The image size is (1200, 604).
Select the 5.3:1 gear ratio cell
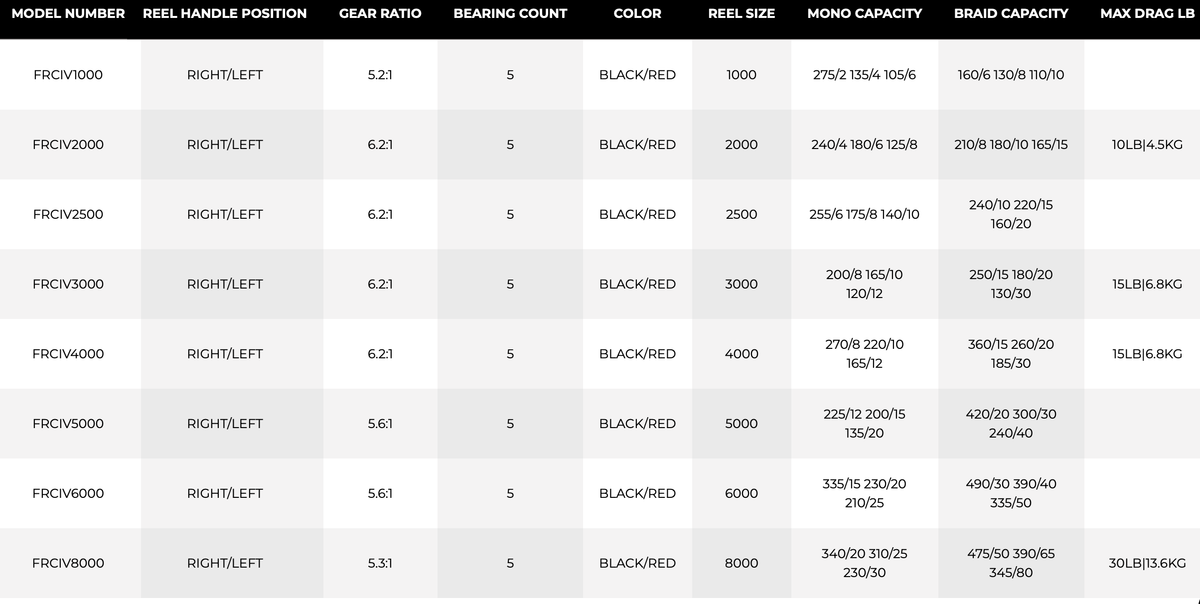tap(380, 563)
